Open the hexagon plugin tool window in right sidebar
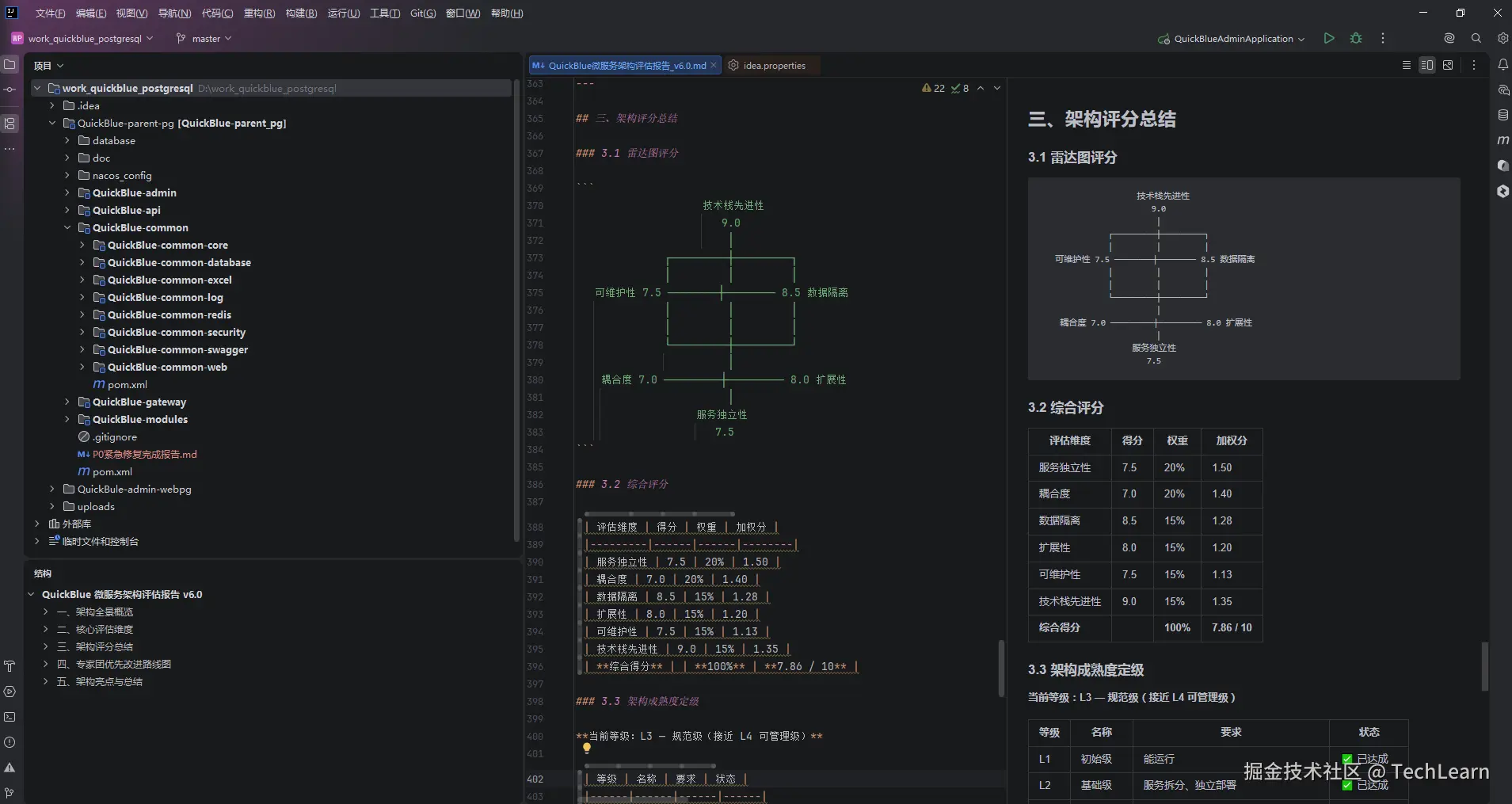Viewport: 1512px width, 804px height. coord(1502,191)
